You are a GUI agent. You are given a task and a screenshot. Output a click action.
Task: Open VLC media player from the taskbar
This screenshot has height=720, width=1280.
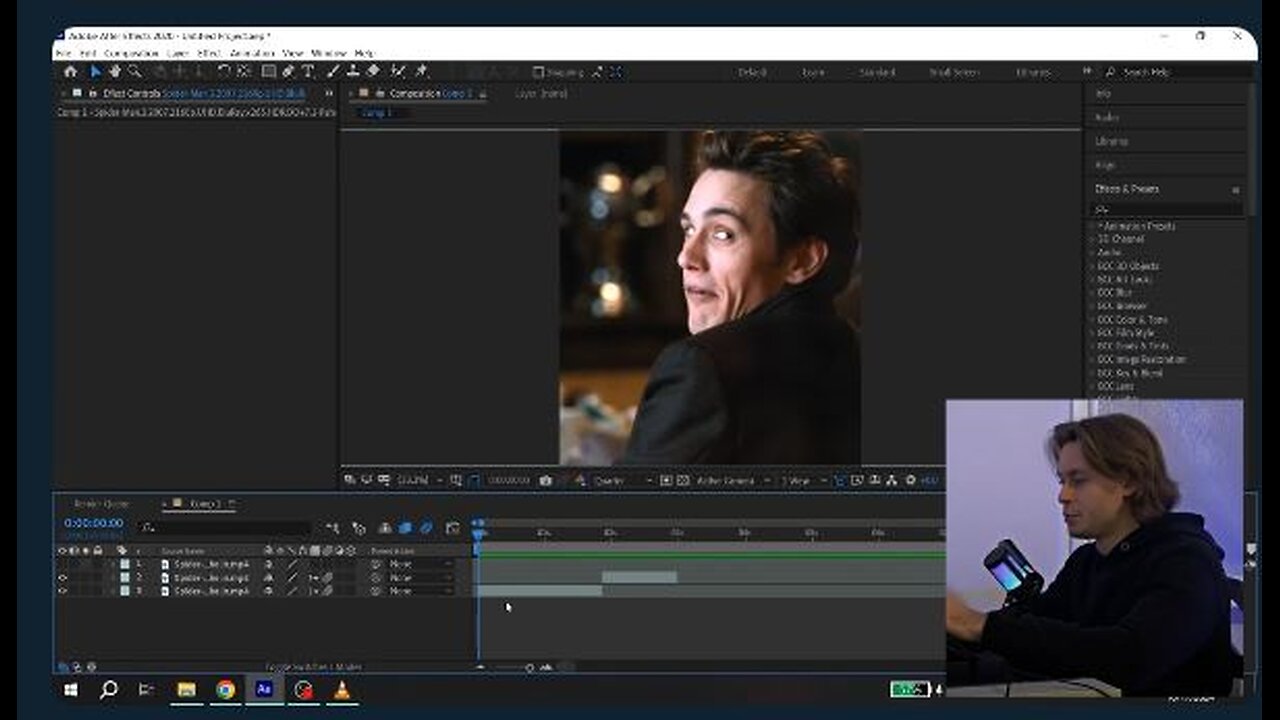coord(342,689)
